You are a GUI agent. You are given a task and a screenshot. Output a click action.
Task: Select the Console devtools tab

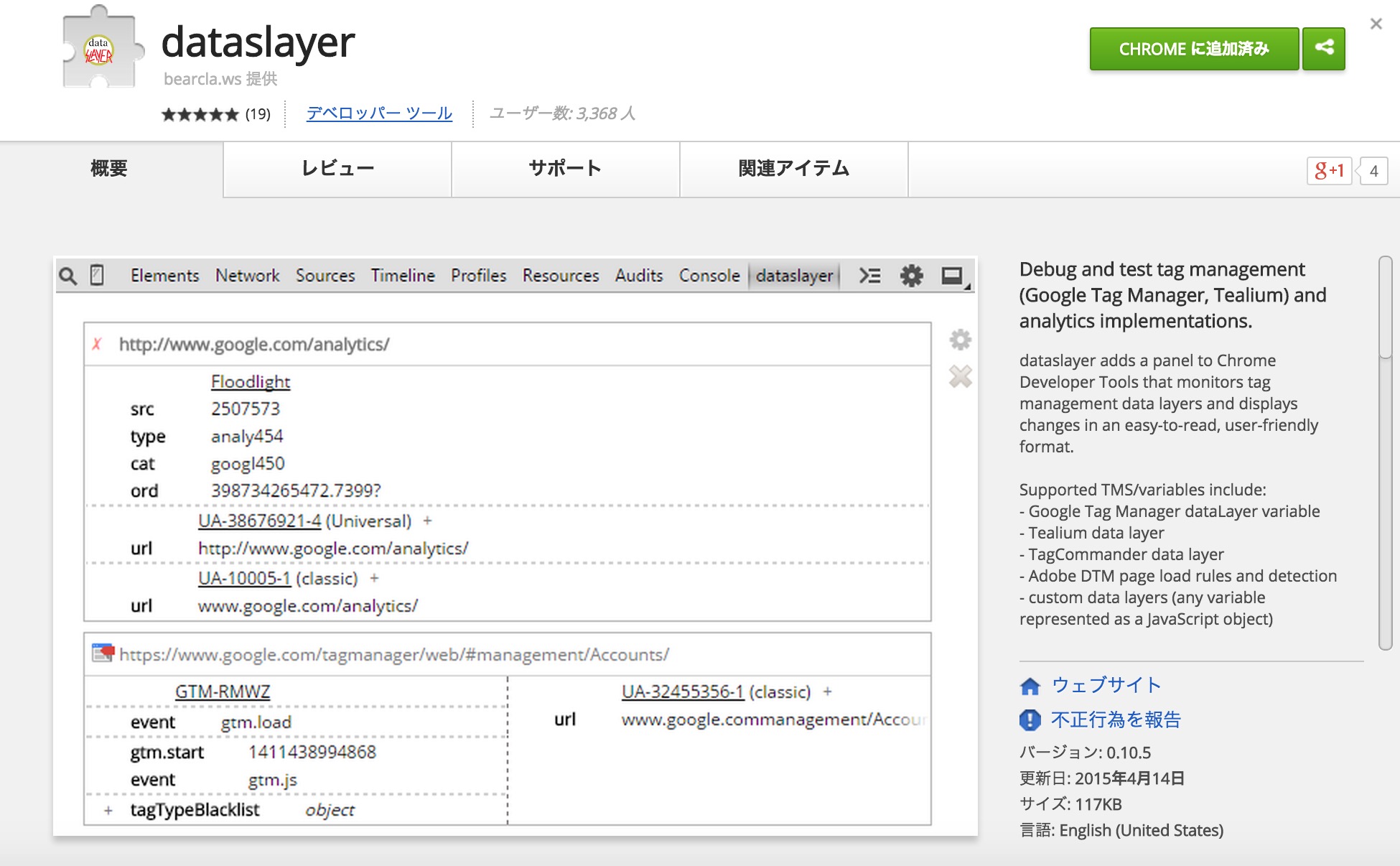(709, 275)
